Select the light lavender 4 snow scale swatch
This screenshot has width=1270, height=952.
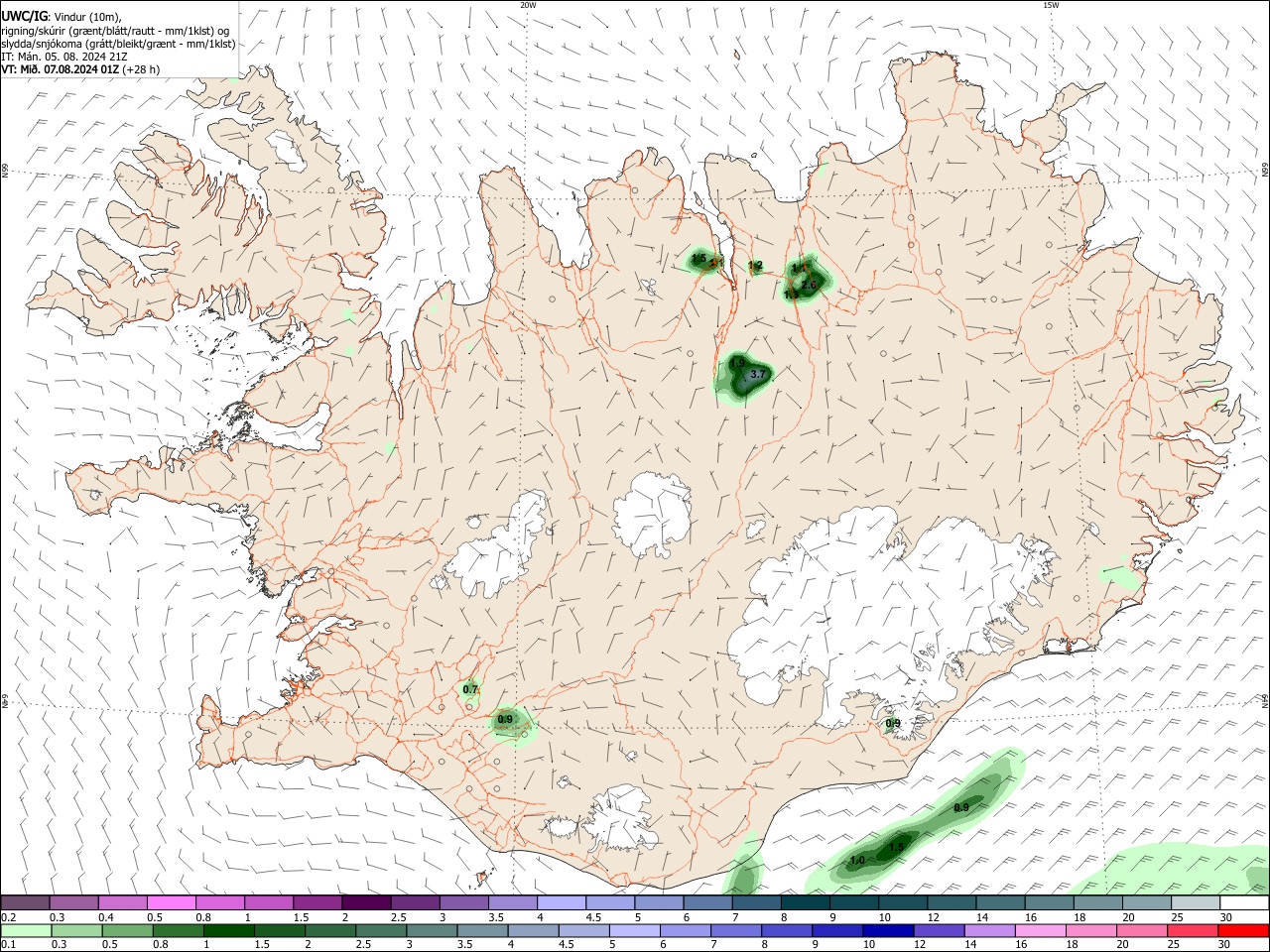[562, 902]
